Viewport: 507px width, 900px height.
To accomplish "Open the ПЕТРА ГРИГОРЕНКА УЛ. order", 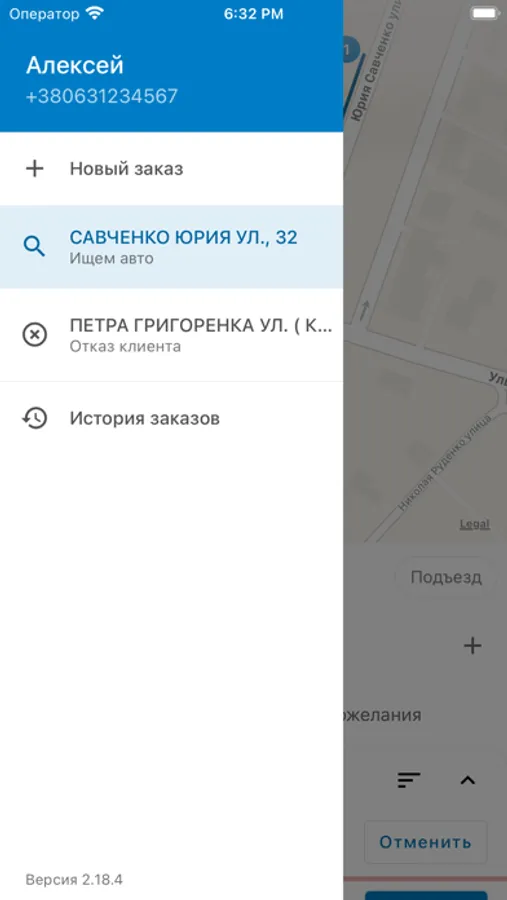I will [x=172, y=334].
